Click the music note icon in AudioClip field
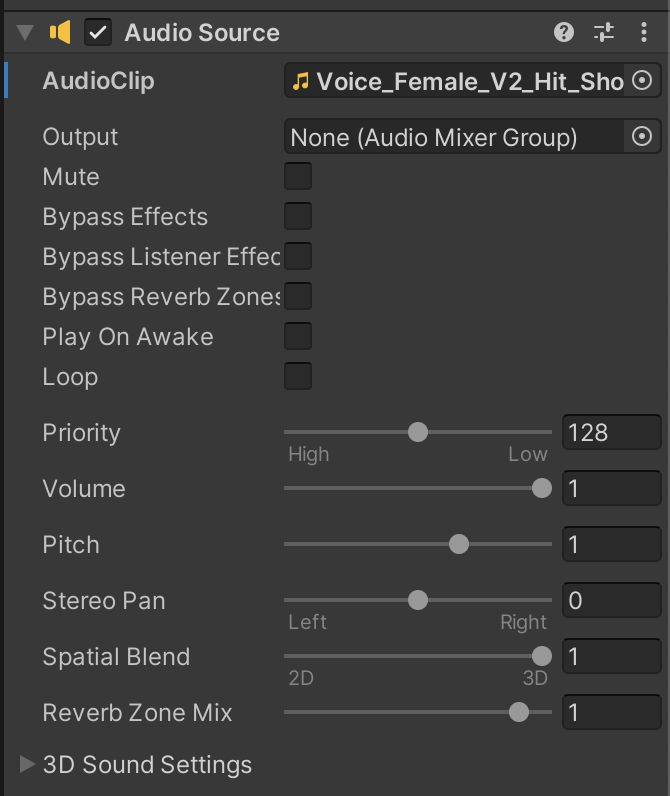The image size is (670, 796). click(300, 81)
